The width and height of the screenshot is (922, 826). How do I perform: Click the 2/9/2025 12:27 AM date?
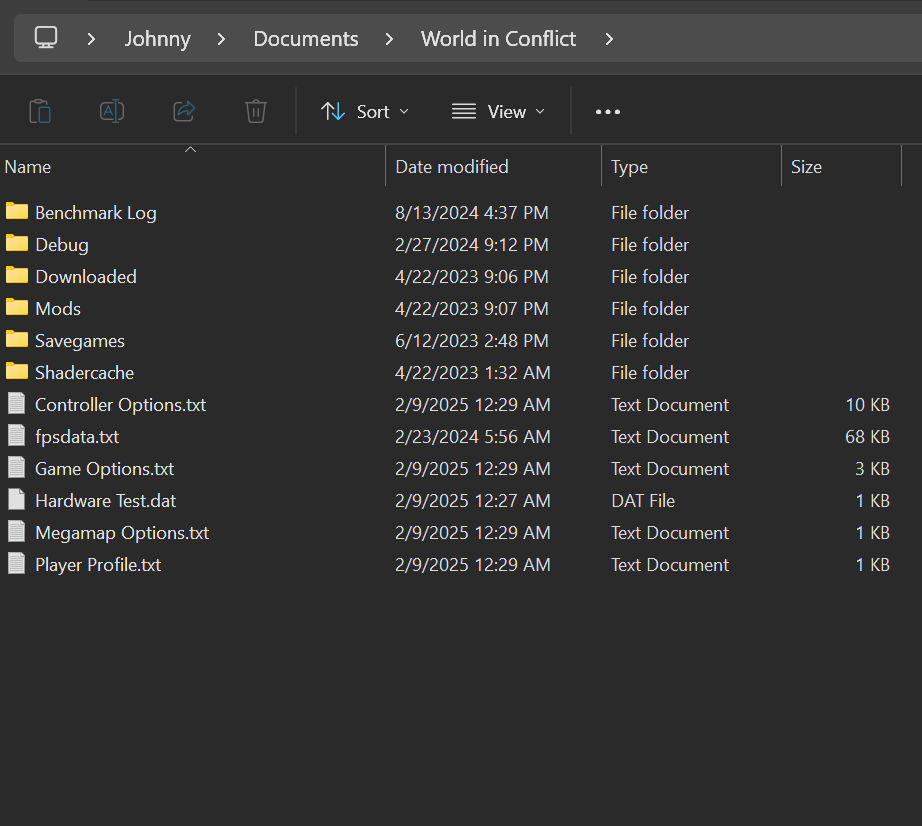click(473, 501)
